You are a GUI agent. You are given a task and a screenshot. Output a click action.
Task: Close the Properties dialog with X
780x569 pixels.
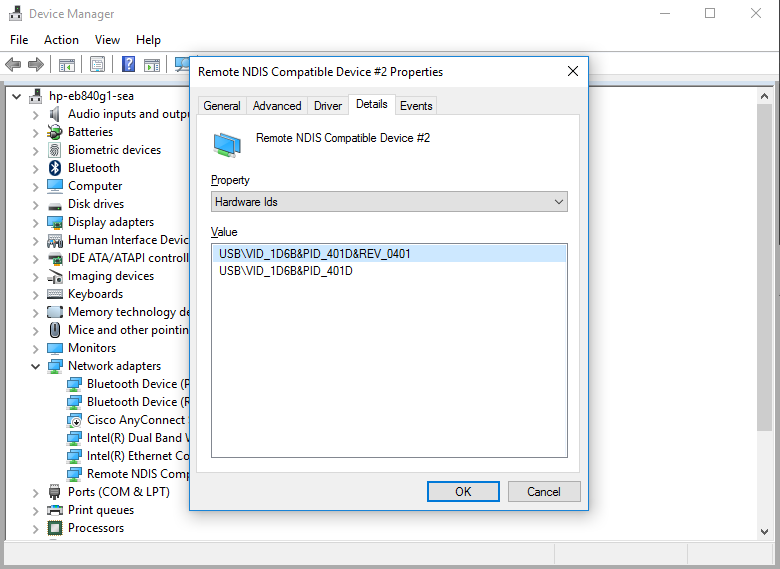(x=573, y=71)
